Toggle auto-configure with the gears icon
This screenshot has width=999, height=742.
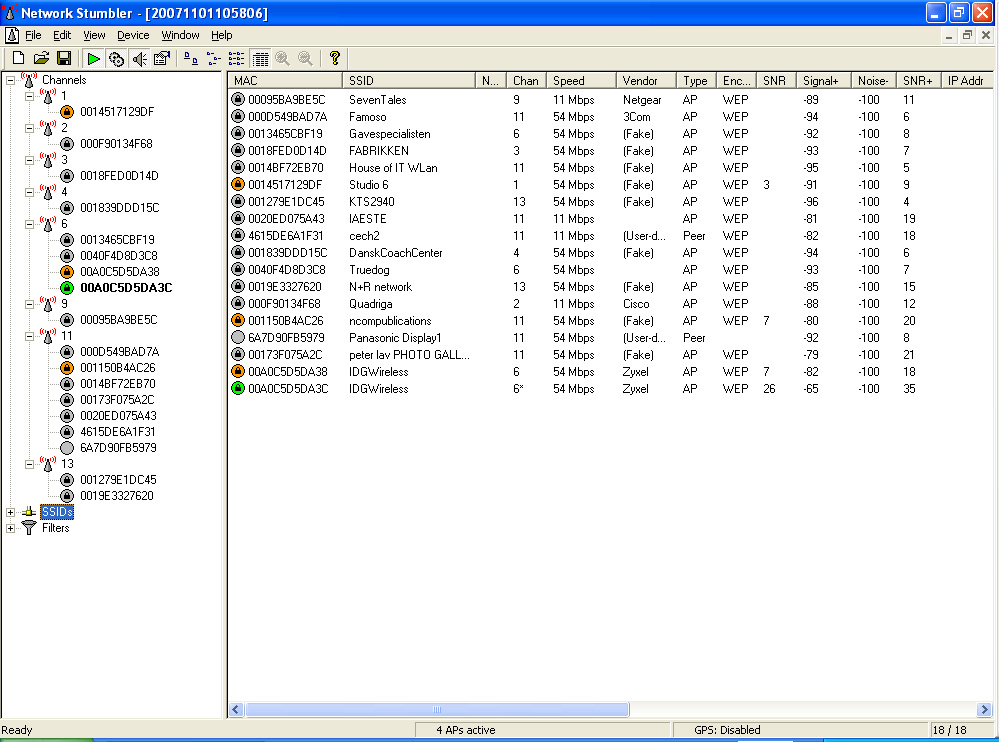(x=116, y=59)
